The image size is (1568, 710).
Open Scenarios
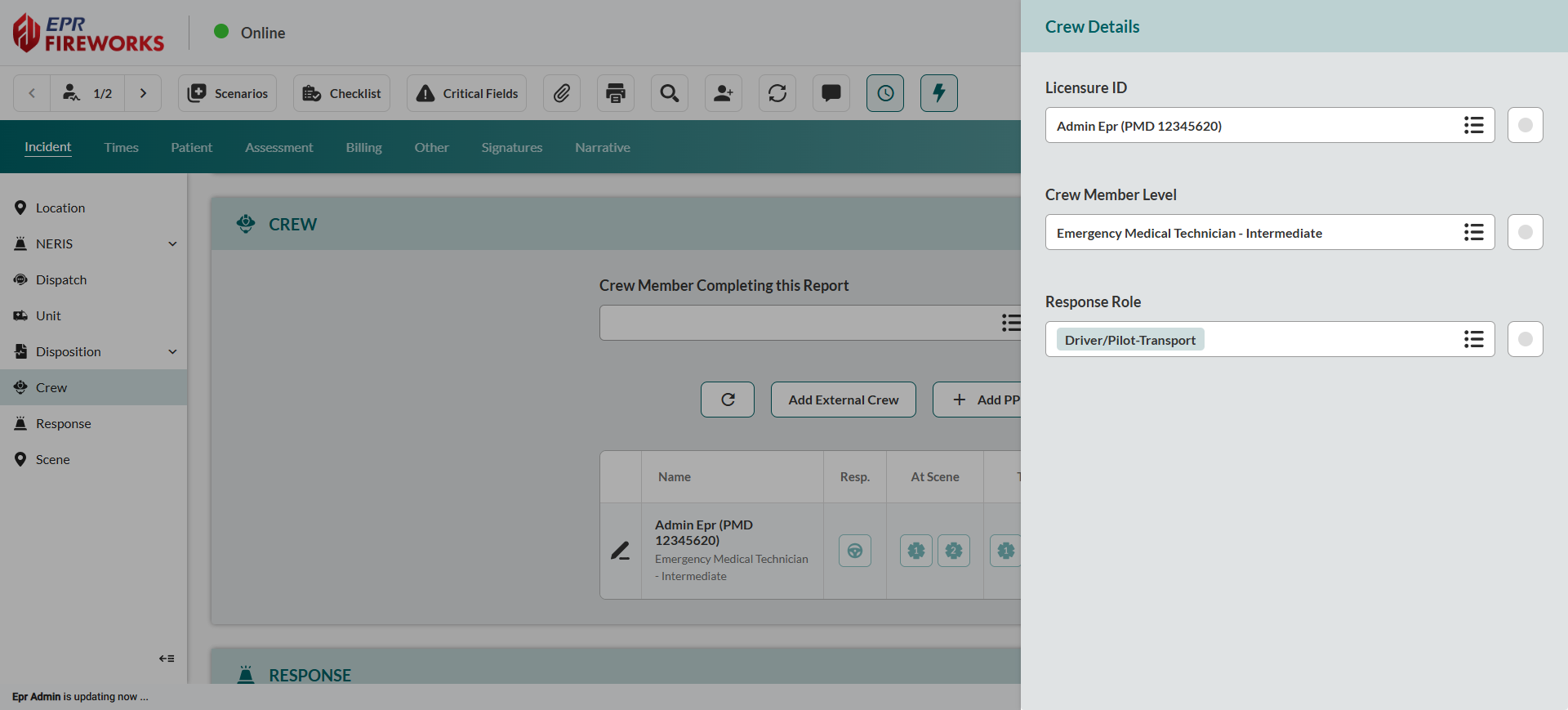click(228, 93)
